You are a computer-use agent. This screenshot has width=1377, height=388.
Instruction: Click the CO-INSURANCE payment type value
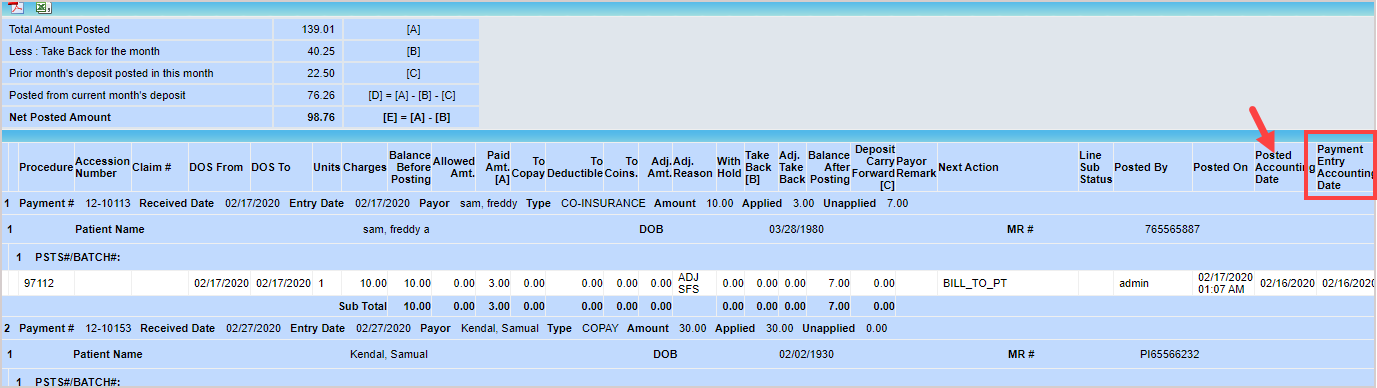(602, 203)
